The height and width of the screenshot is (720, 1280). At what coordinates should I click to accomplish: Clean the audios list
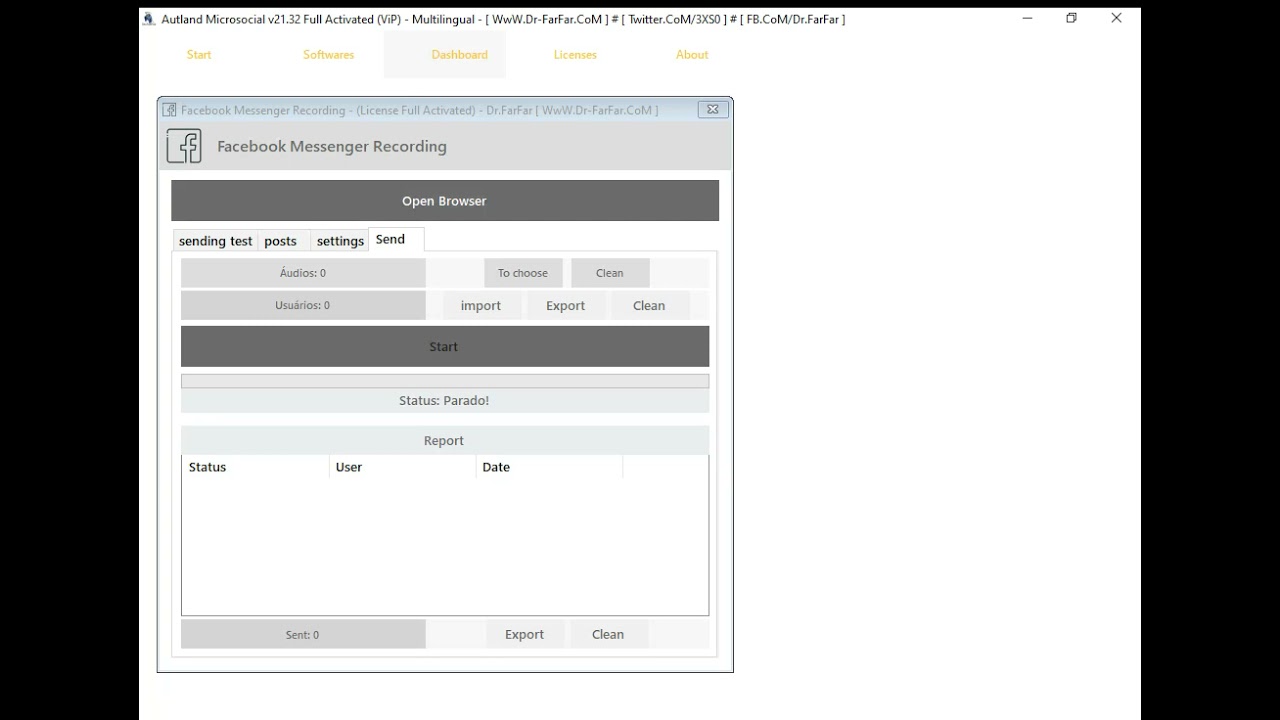[x=610, y=273]
